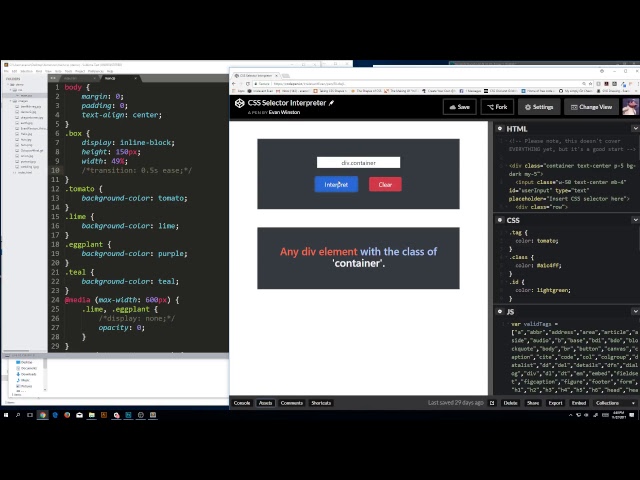Save the pen
640x480 pixels.
click(x=460, y=107)
